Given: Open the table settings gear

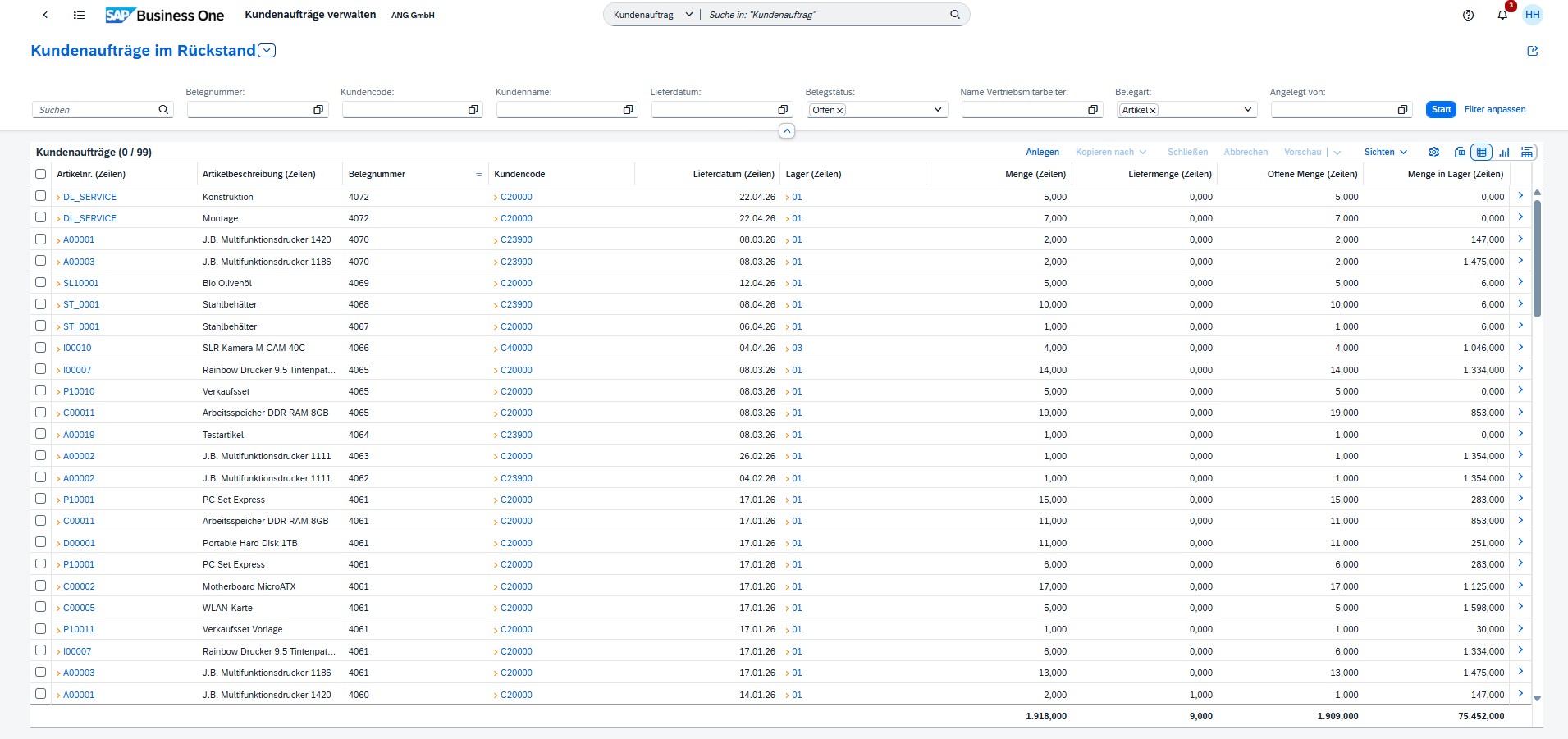Looking at the screenshot, I should click(1434, 153).
